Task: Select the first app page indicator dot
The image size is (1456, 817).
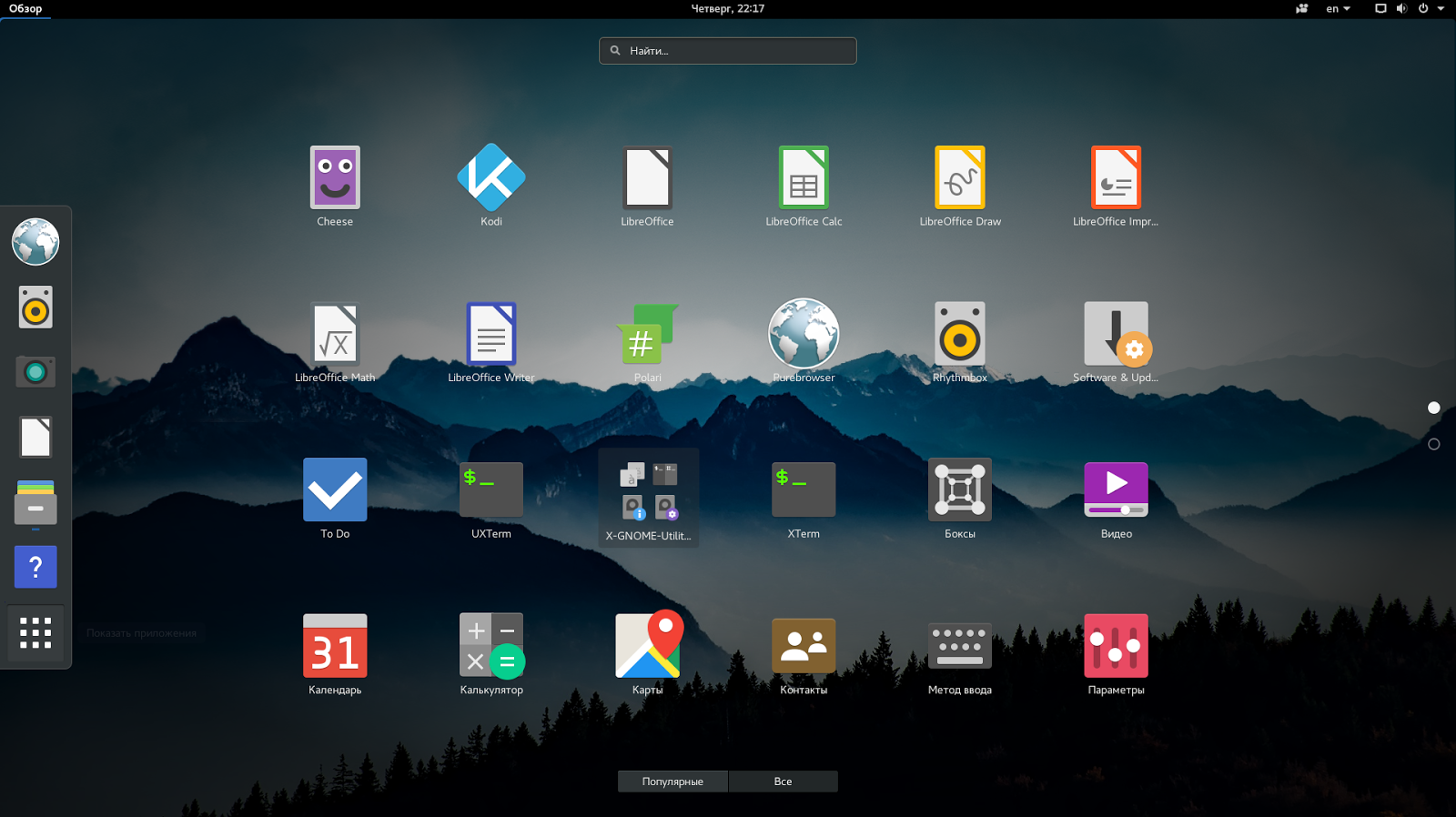Action: pos(1434,408)
